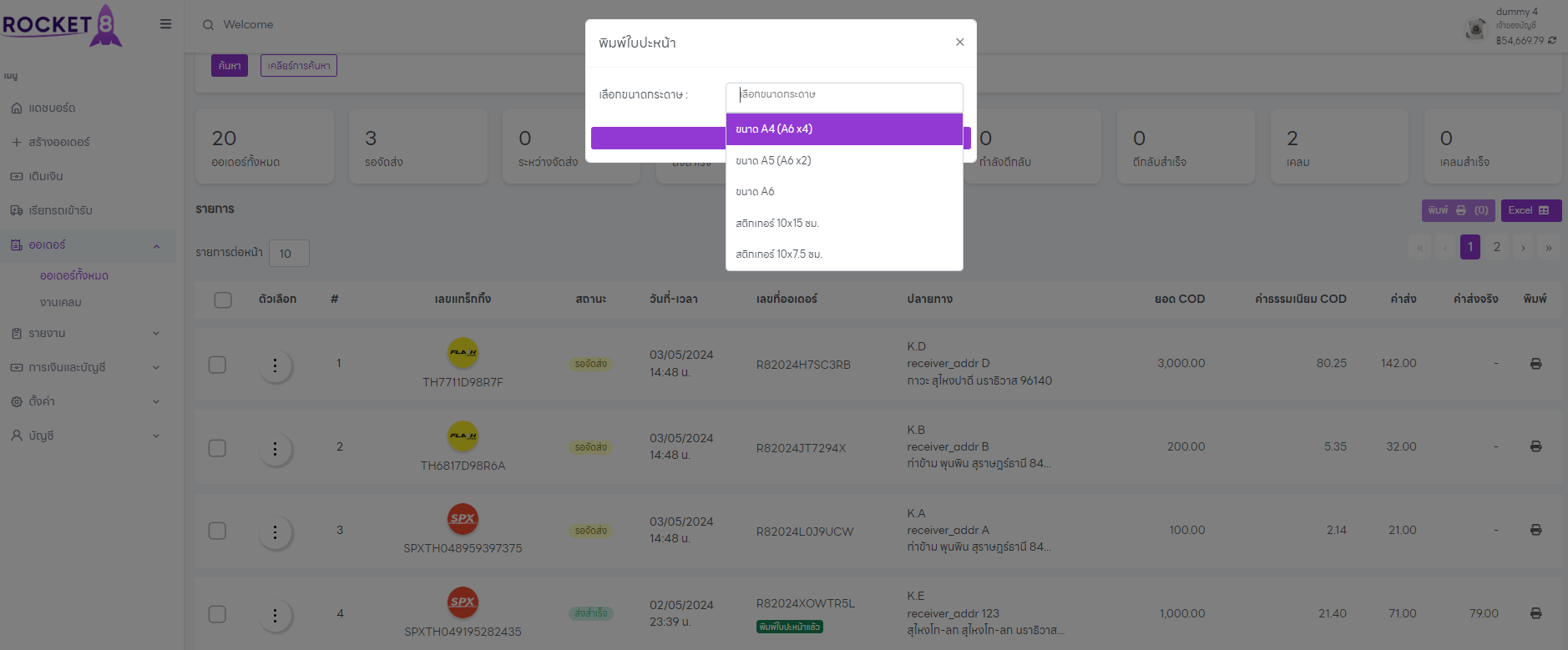This screenshot has height=650, width=1568.
Task: Click the search magnifier icon
Action: (208, 25)
